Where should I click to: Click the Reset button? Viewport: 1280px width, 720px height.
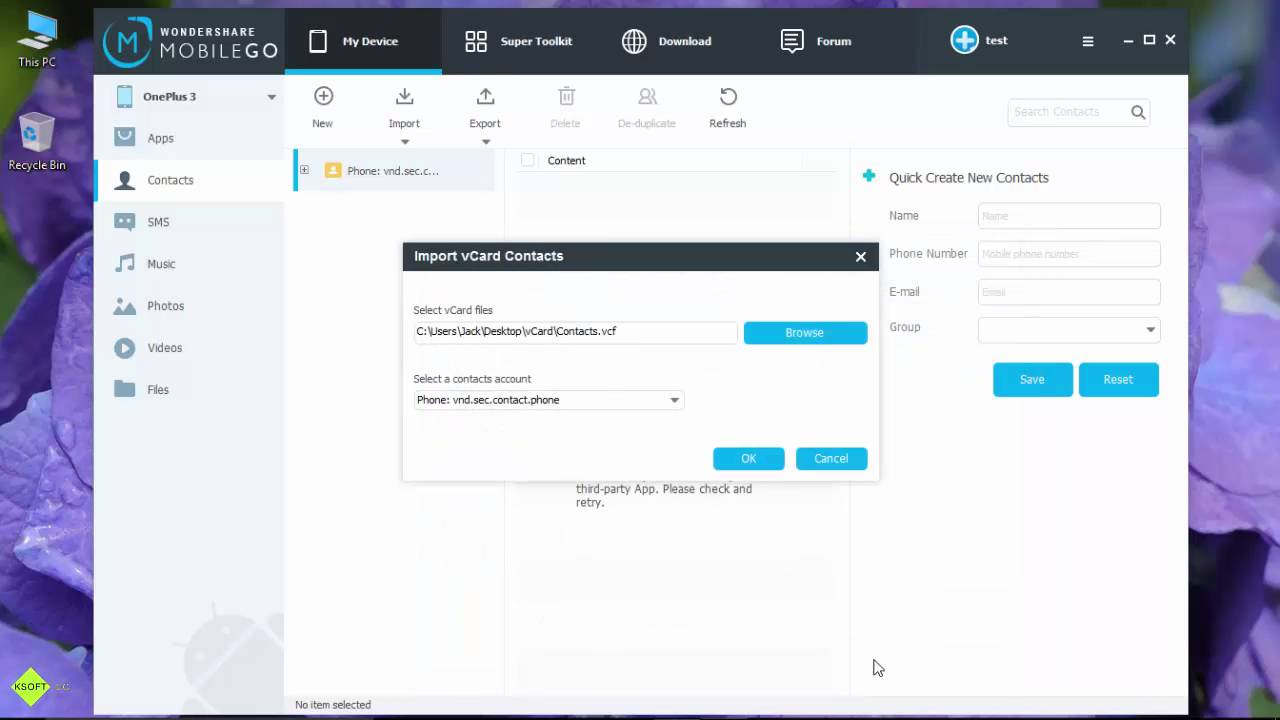(x=1118, y=379)
